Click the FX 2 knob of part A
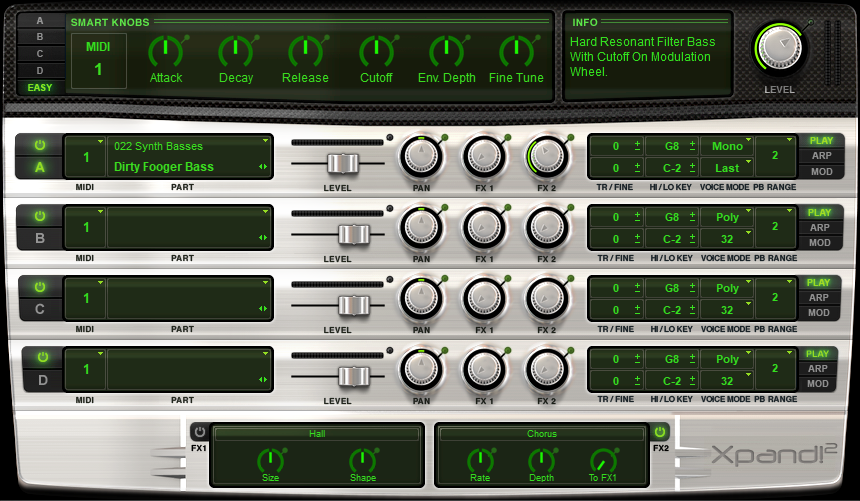 547,156
